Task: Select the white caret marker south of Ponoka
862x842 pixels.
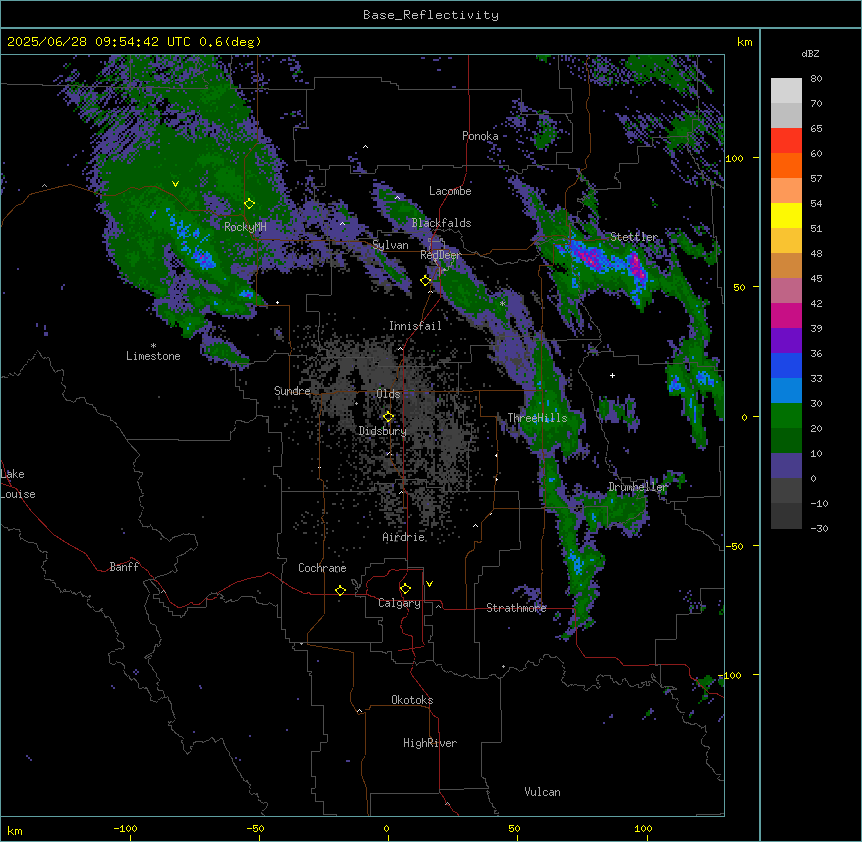Action: 365,147
